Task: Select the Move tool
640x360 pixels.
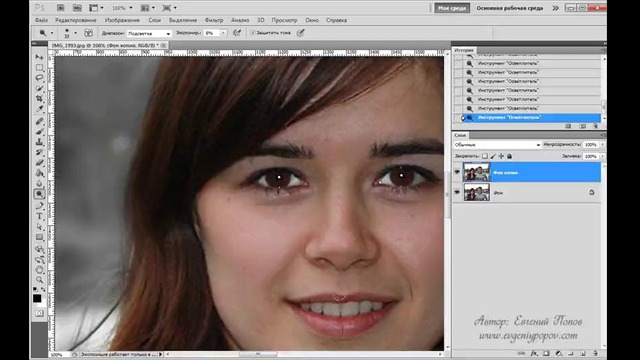Action: tap(39, 57)
